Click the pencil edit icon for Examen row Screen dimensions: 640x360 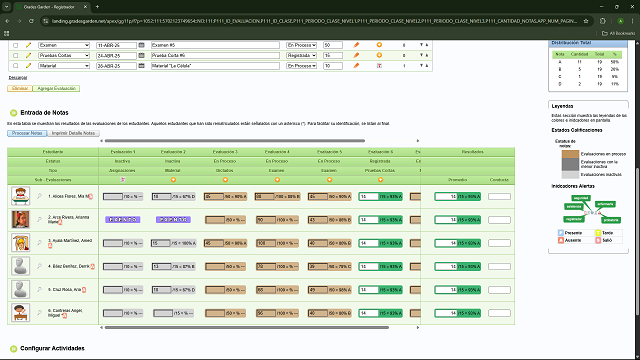[x=28, y=45]
